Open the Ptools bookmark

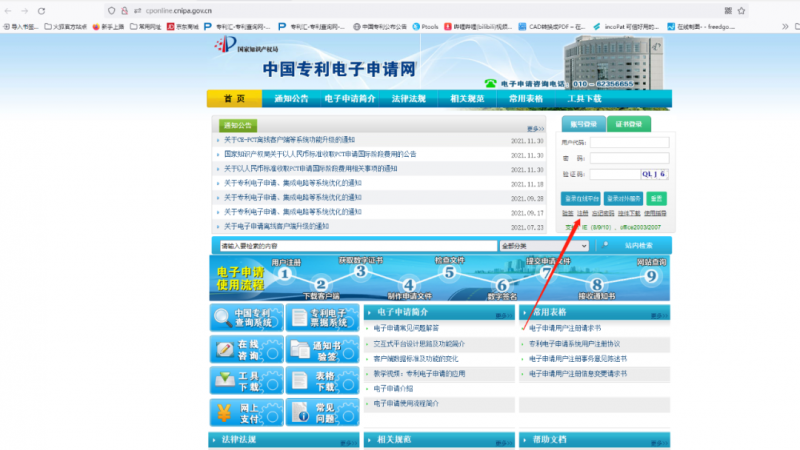click(x=425, y=27)
